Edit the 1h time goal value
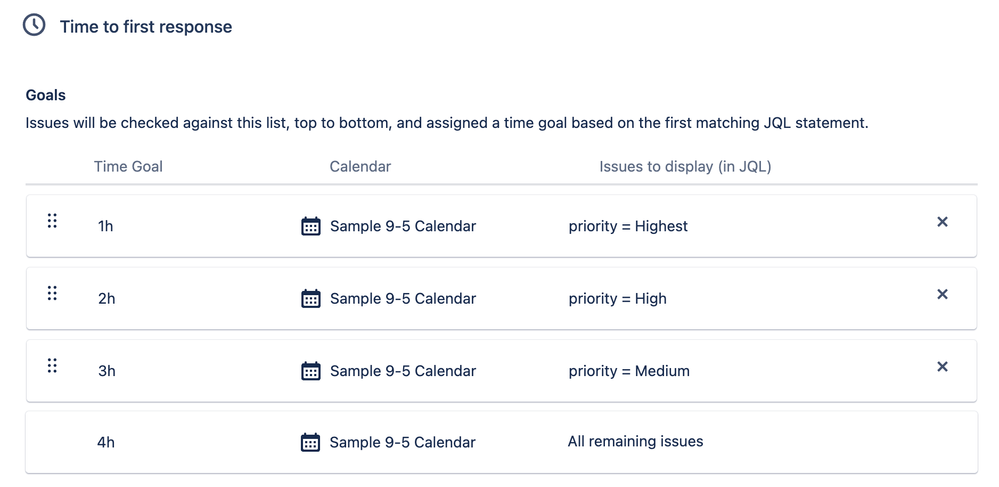 coord(106,226)
